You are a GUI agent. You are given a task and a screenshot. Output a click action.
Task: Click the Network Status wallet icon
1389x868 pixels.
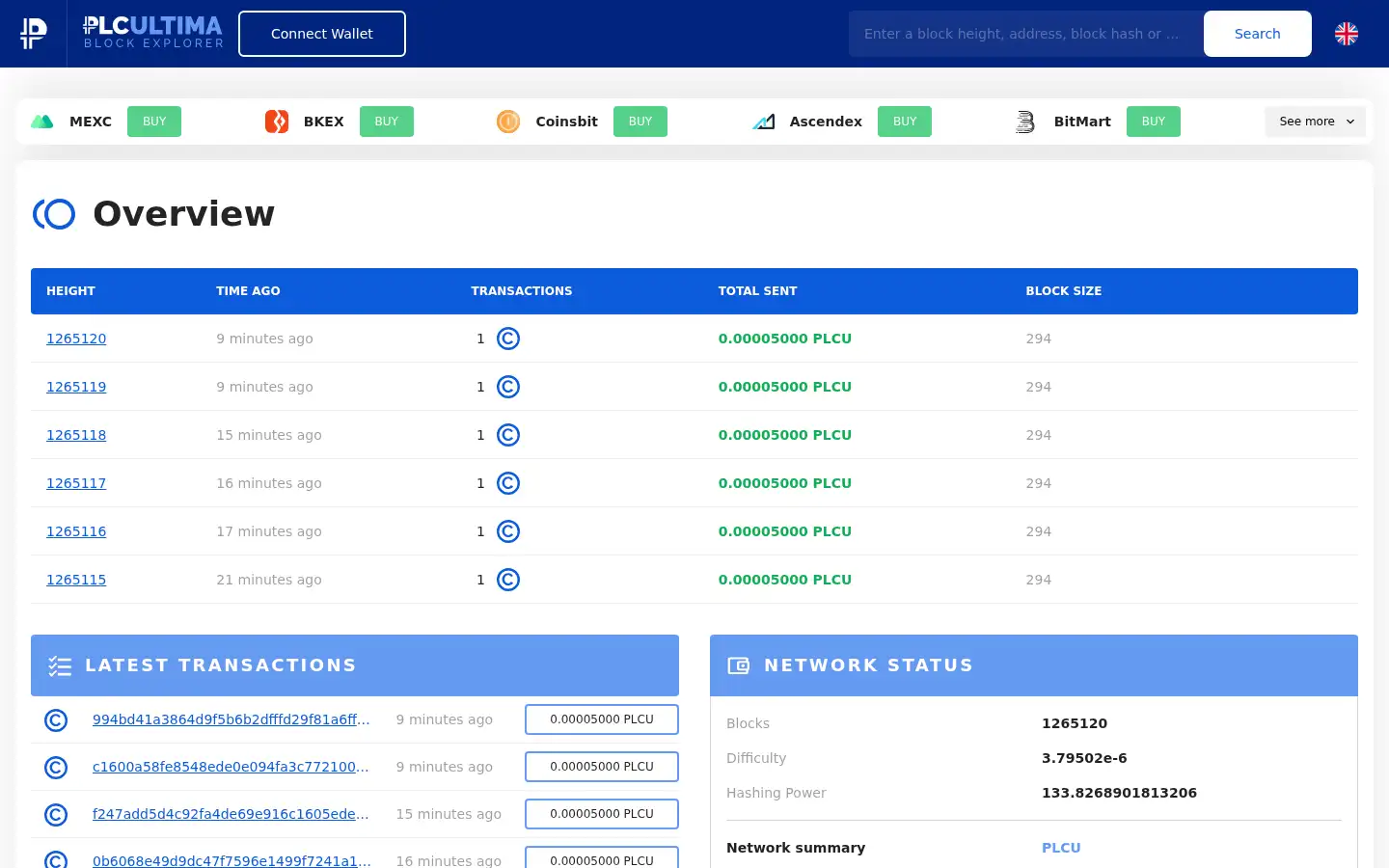[739, 665]
